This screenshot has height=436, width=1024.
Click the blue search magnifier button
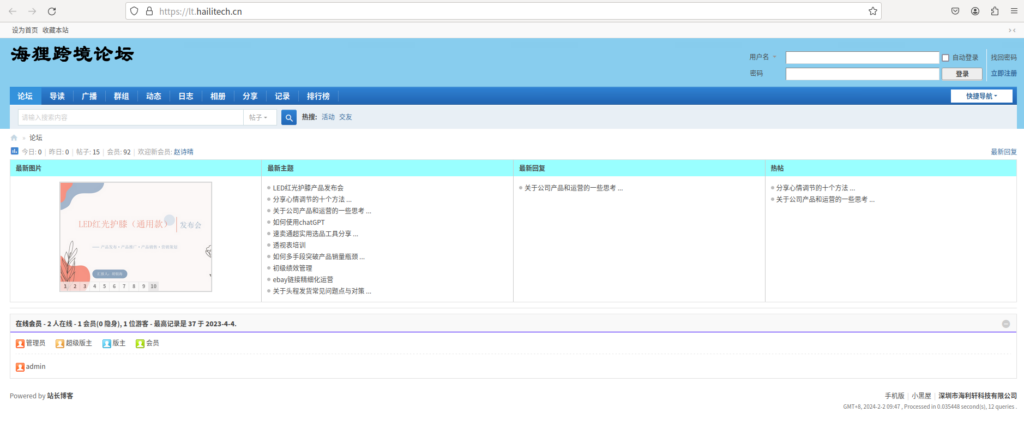click(289, 117)
